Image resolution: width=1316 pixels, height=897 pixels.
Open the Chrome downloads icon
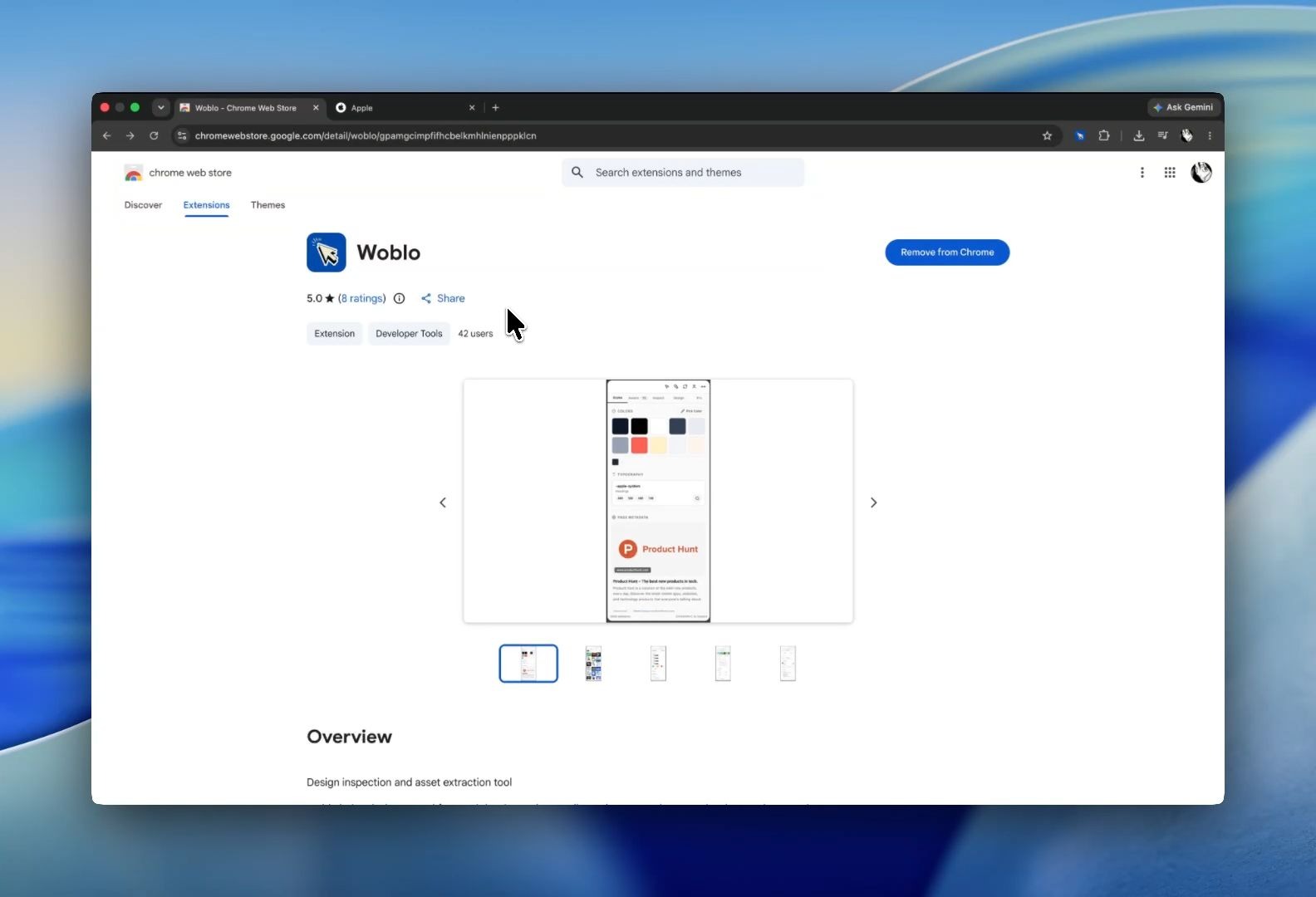tap(1139, 135)
